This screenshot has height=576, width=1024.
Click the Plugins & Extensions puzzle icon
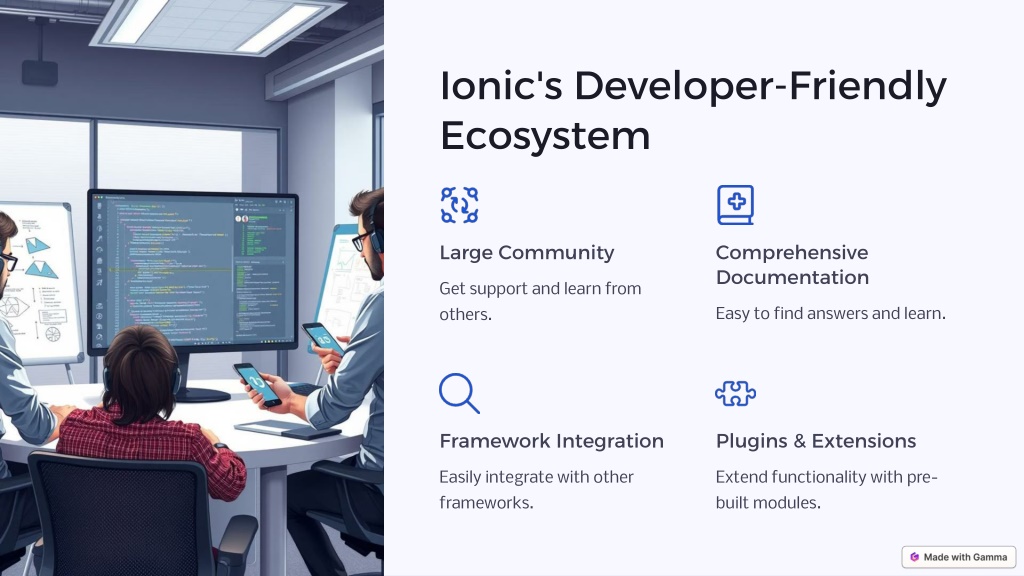(x=735, y=394)
